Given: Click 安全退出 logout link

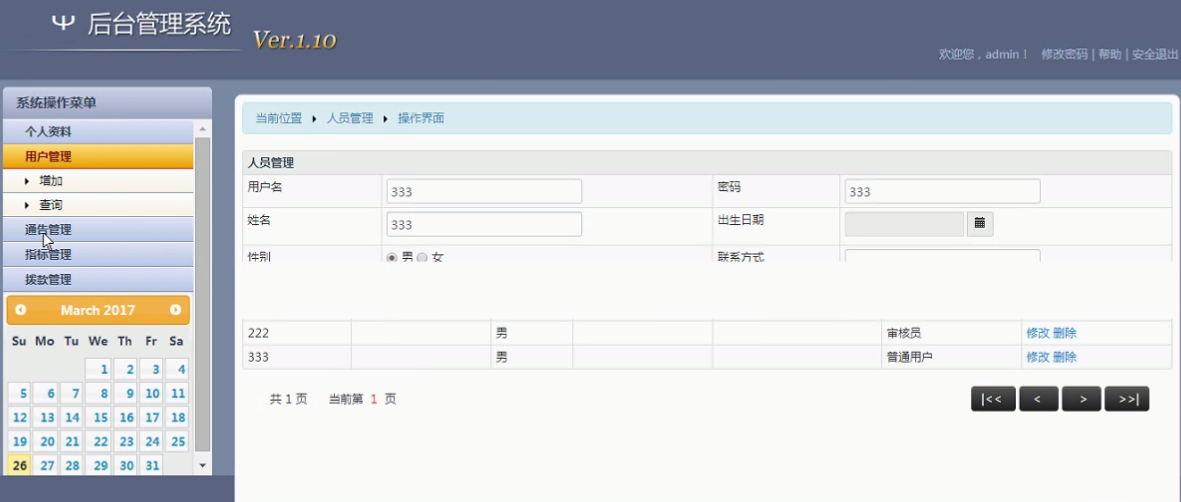Looking at the screenshot, I should (1155, 54).
